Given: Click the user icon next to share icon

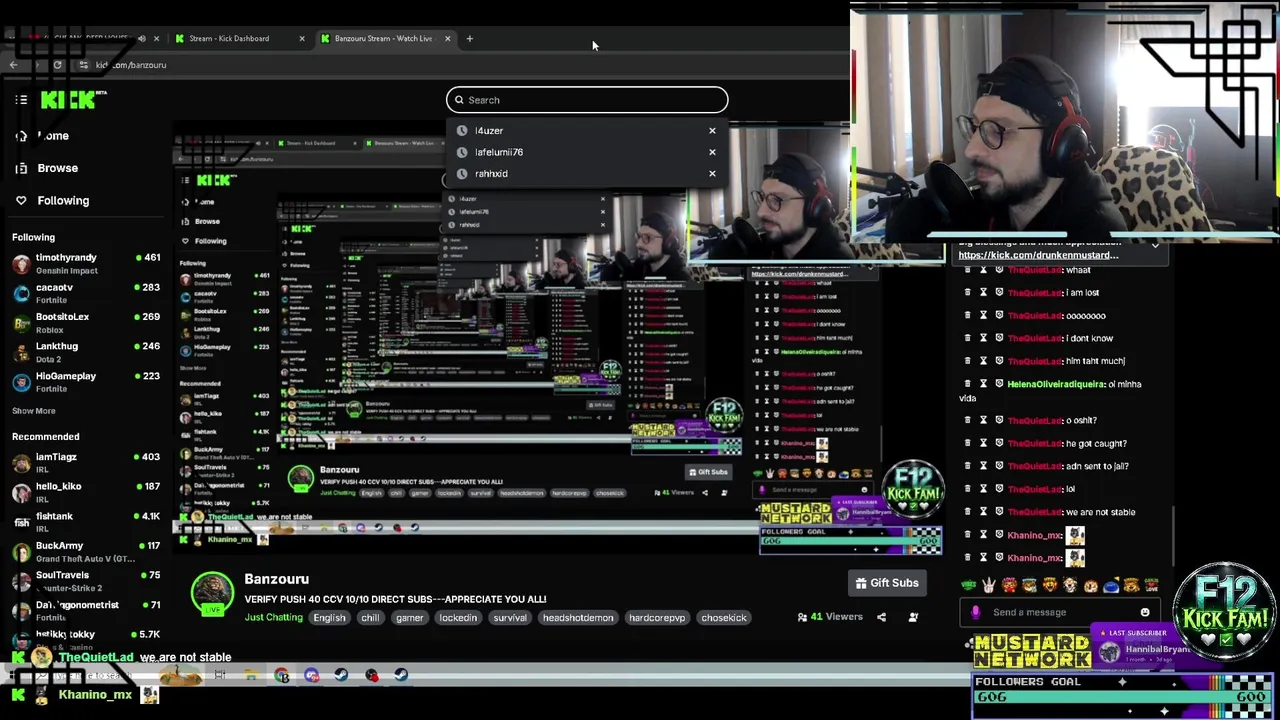Looking at the screenshot, I should pyautogui.click(x=913, y=617).
